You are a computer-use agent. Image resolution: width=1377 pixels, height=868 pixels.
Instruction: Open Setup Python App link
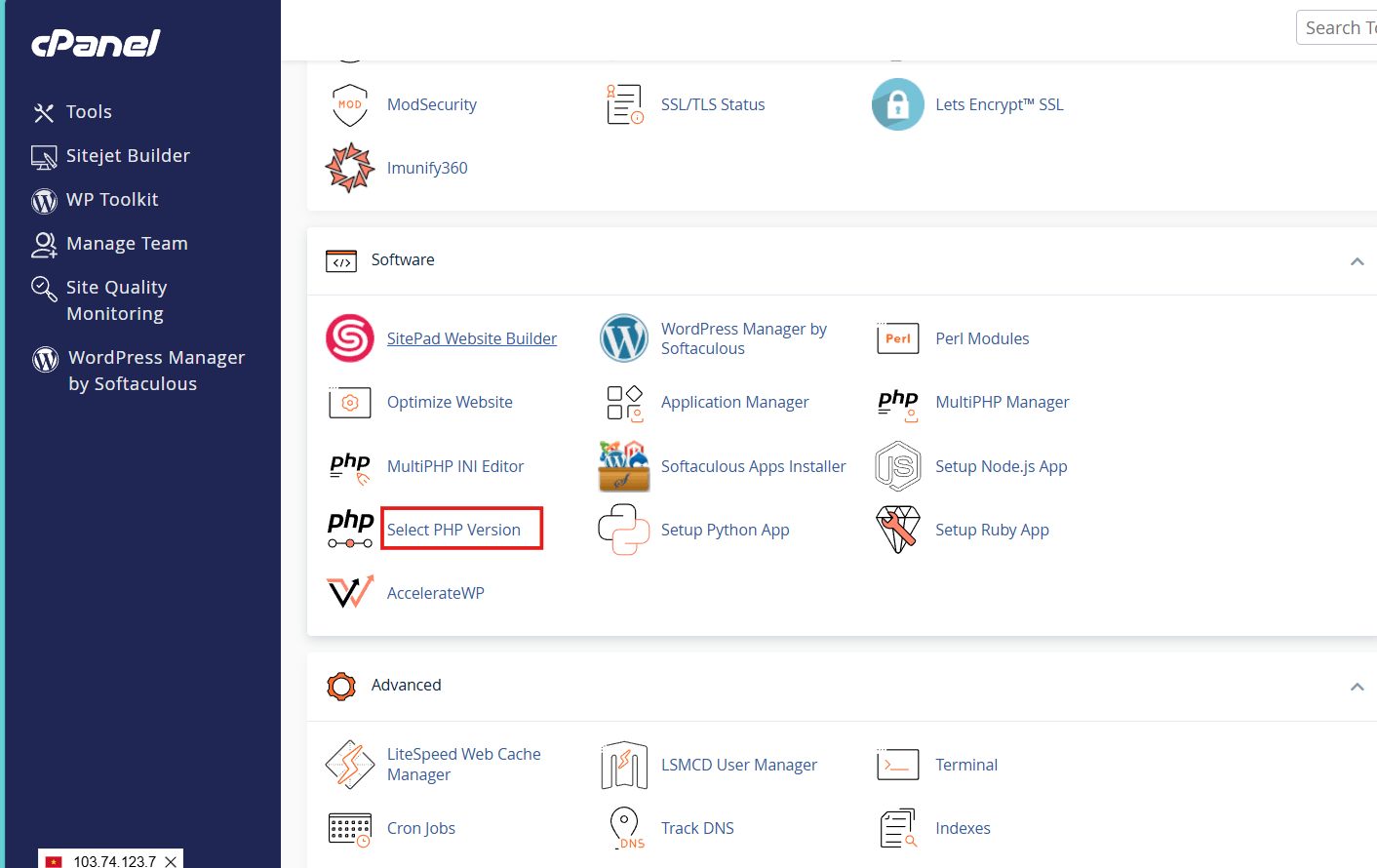coord(726,530)
